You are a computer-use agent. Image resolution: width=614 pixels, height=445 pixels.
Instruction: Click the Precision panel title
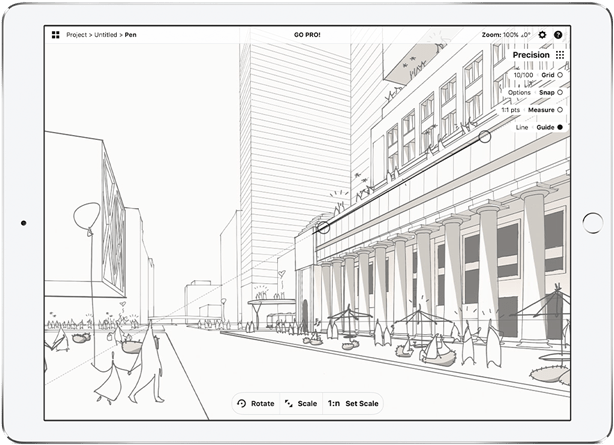(x=531, y=55)
